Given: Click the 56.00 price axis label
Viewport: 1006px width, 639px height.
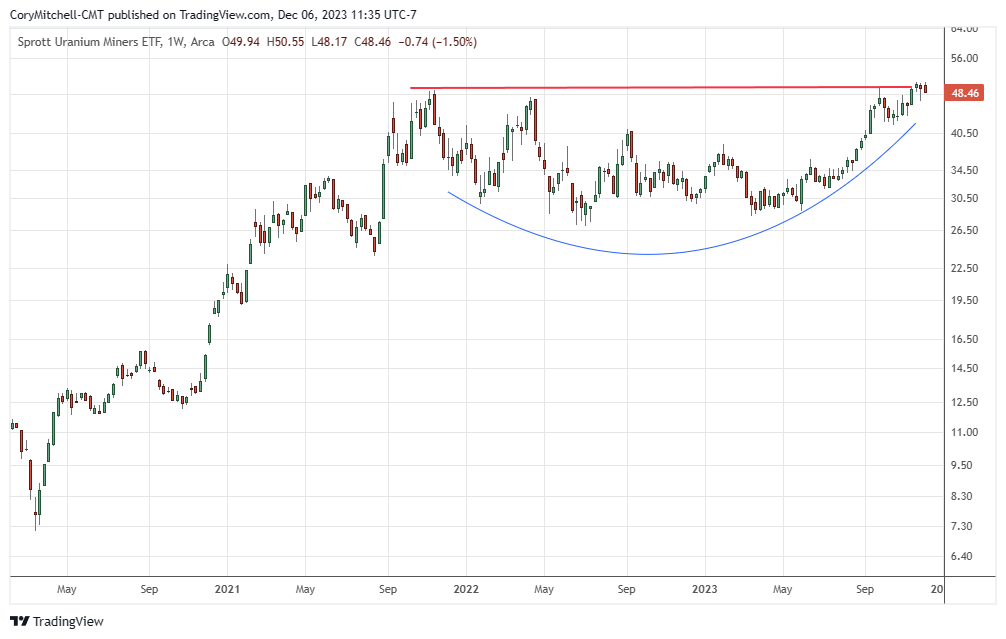Looking at the screenshot, I should tap(964, 58).
